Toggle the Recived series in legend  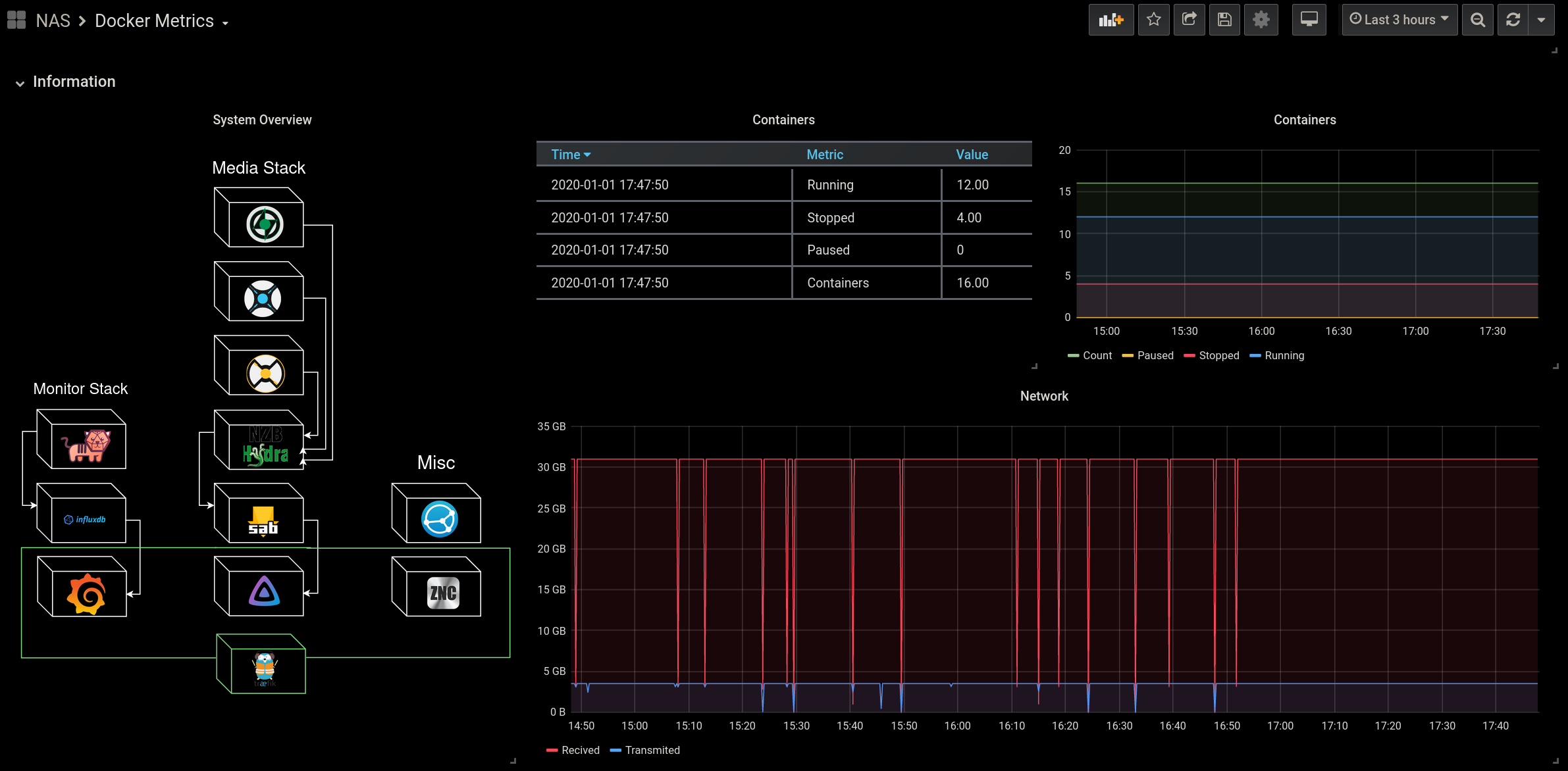point(581,750)
